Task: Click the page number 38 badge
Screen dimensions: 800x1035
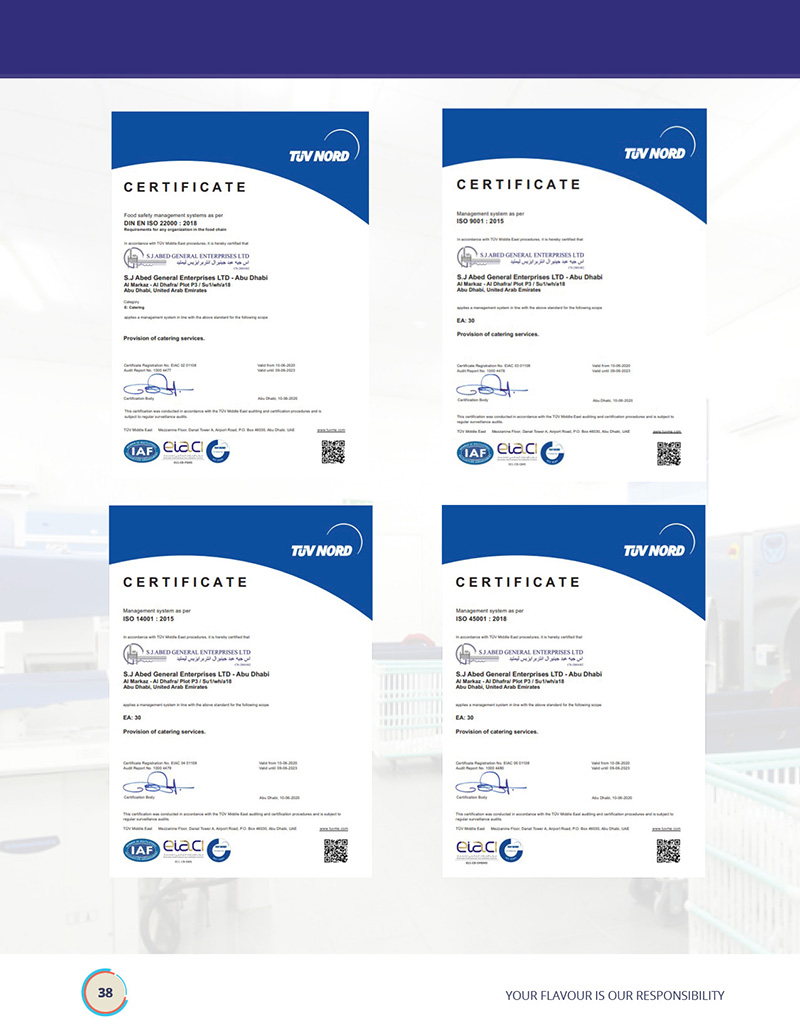Action: 105,992
